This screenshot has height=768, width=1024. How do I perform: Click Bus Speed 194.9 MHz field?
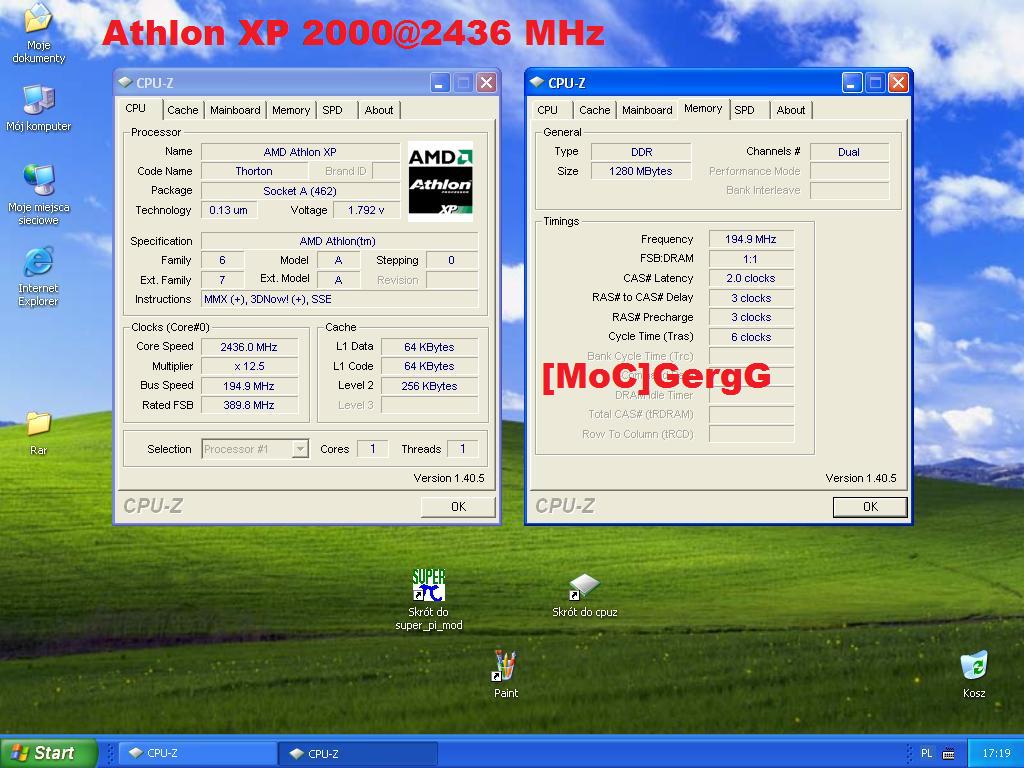pos(249,385)
